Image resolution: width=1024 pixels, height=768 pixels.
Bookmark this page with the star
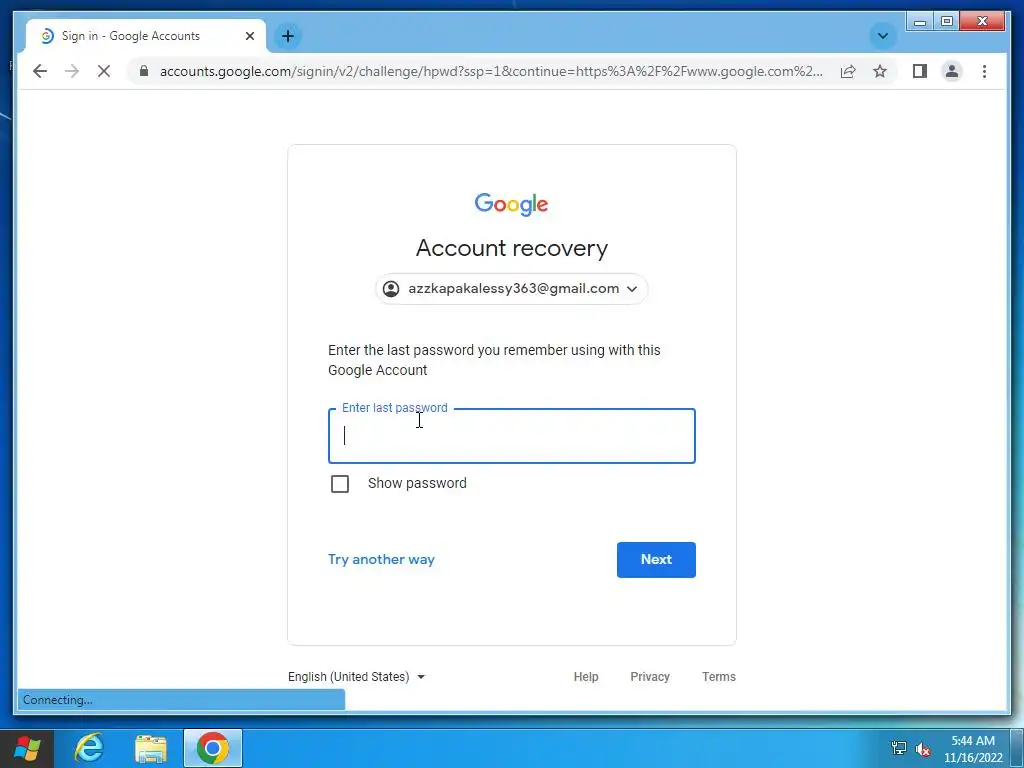coord(880,71)
